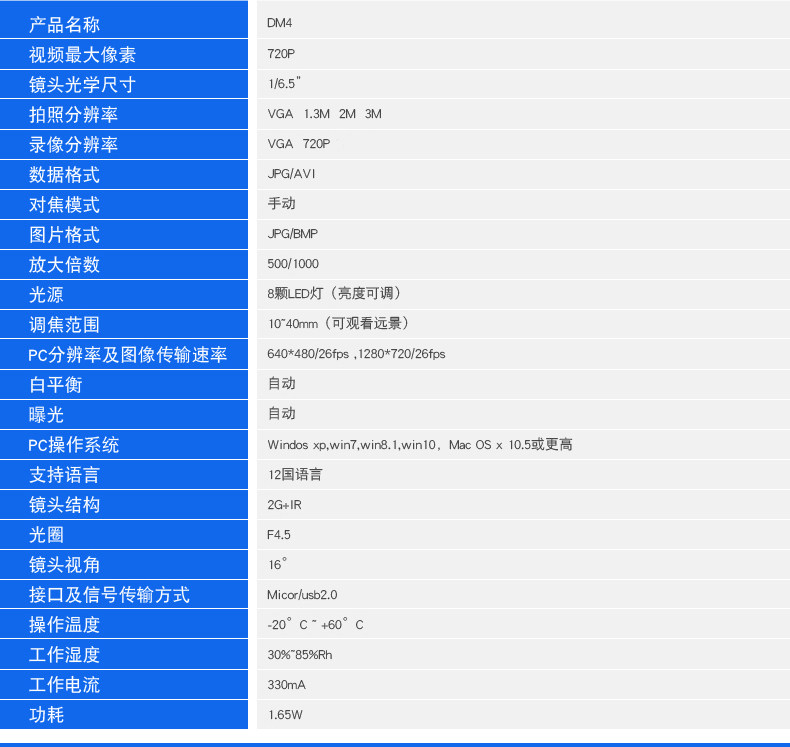Click the 对焦模式 row header
The image size is (790, 747).
(123, 205)
